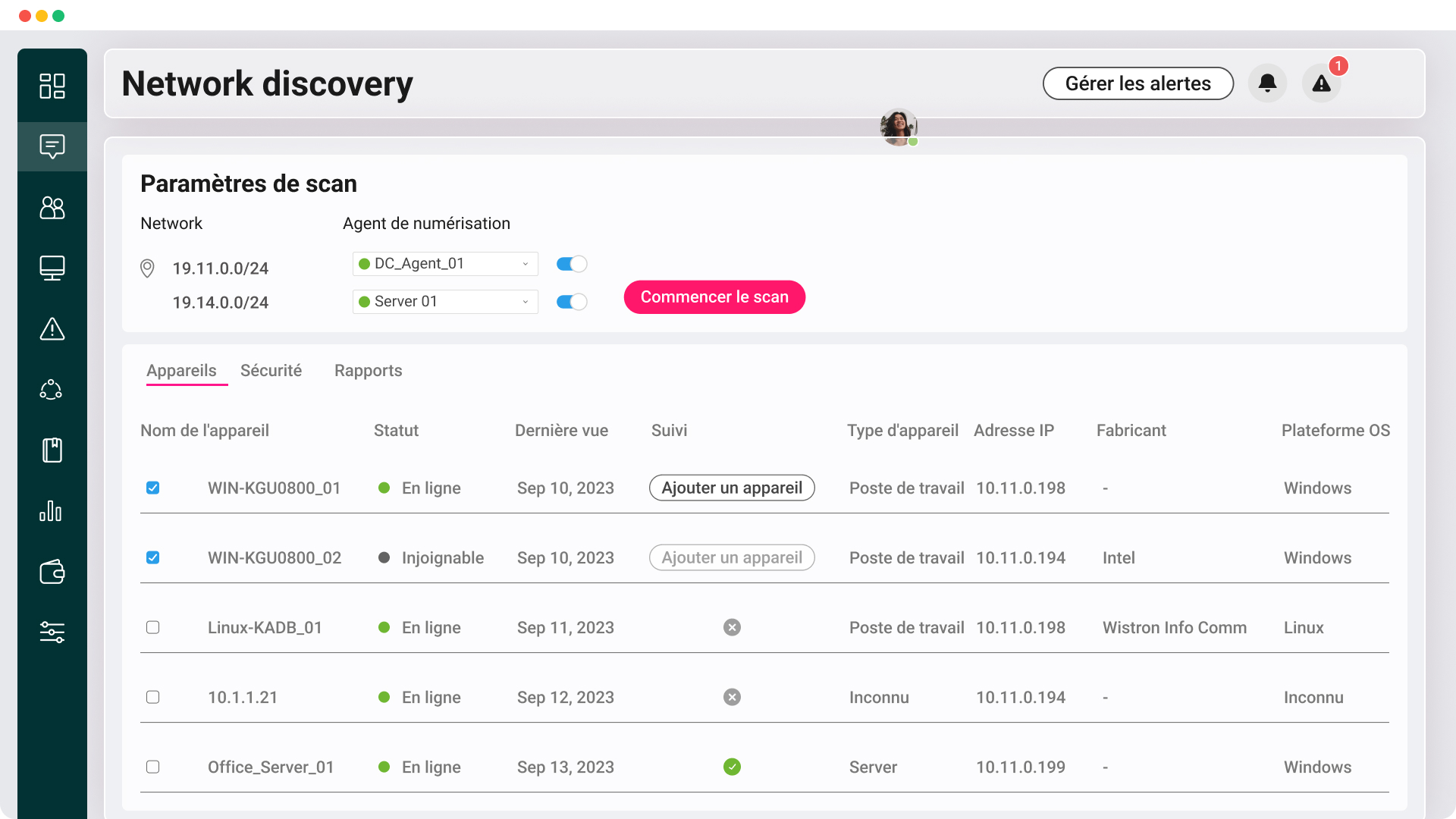View the bar chart statistics icon
The height and width of the screenshot is (819, 1456).
coord(52,511)
